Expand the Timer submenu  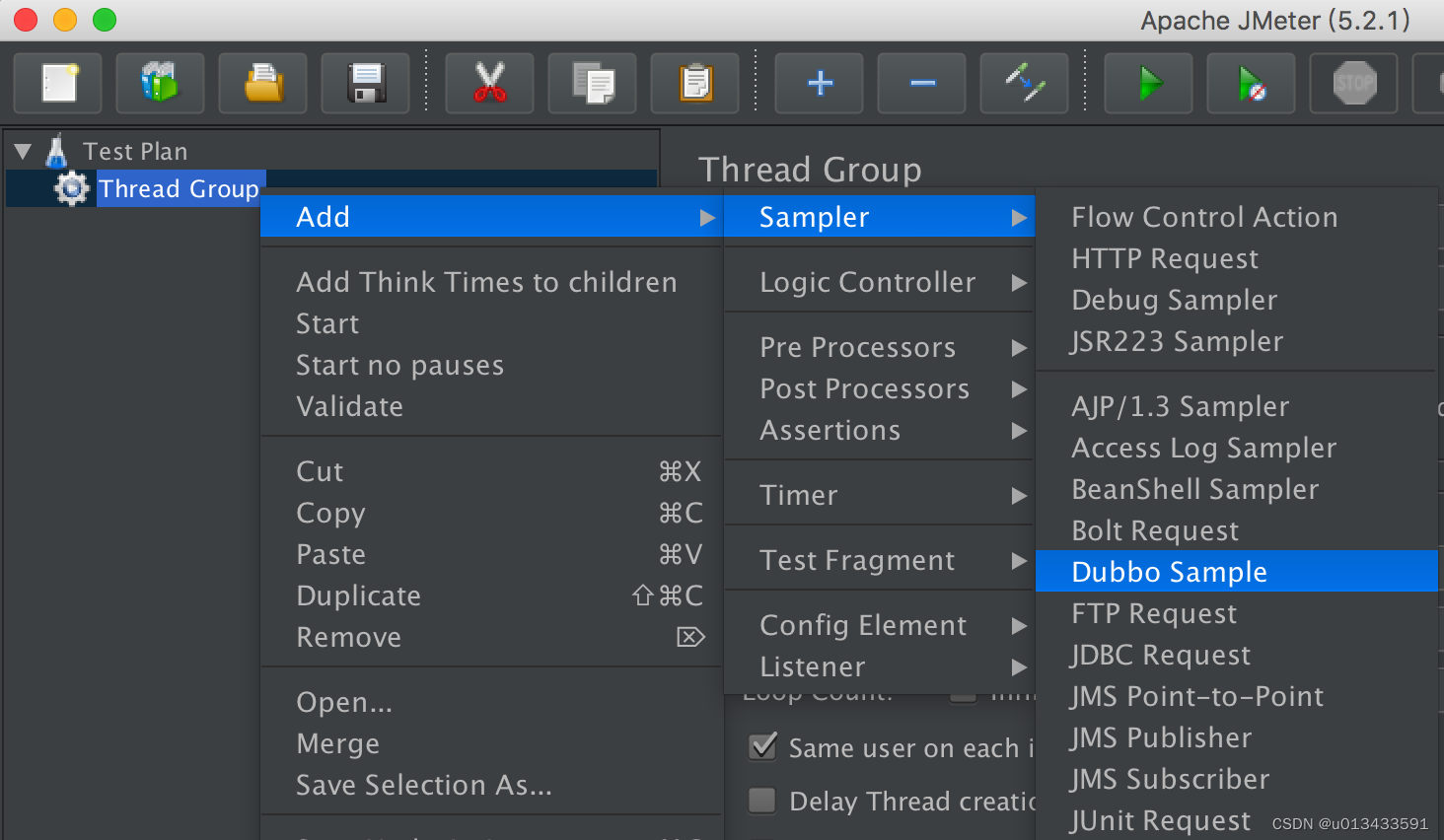pos(879,495)
